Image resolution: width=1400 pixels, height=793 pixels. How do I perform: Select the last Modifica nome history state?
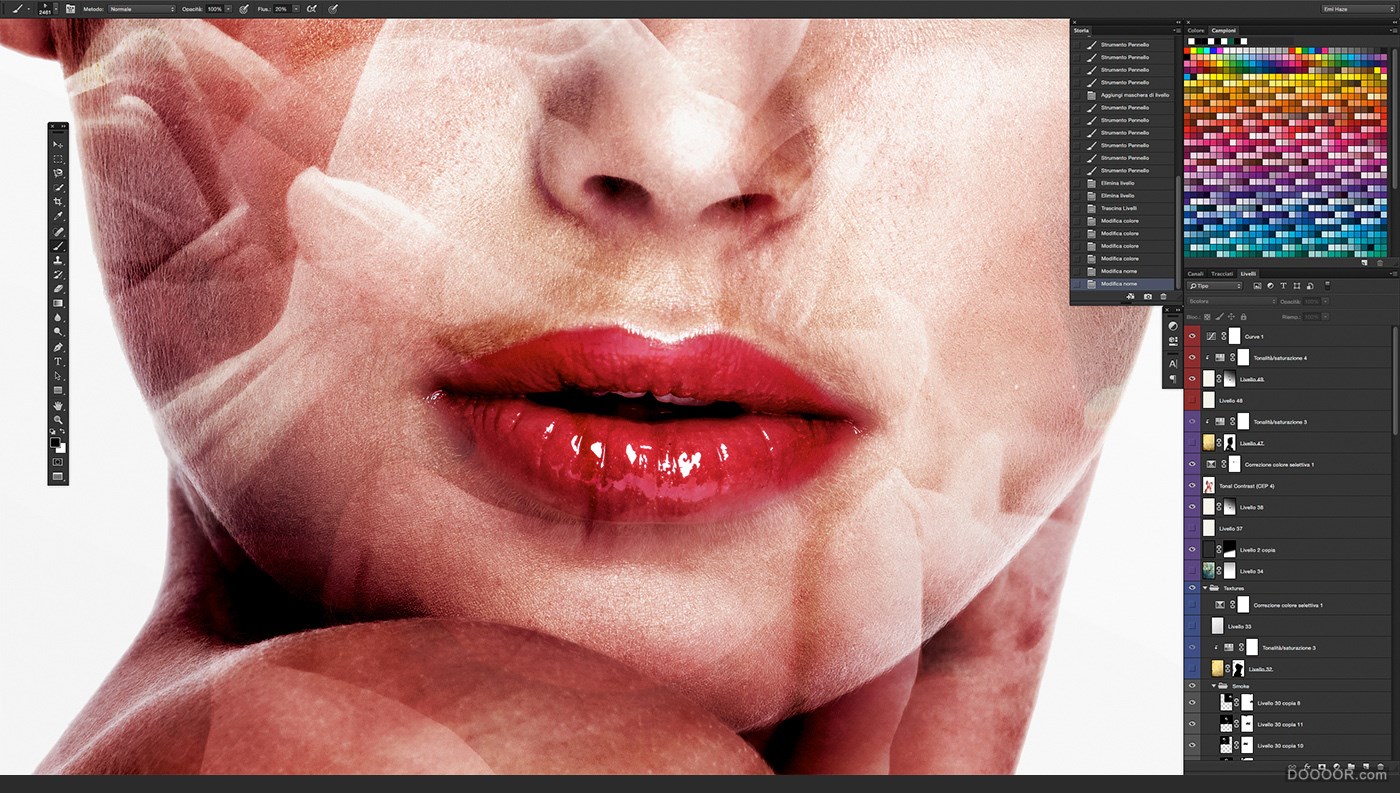[x=1123, y=284]
